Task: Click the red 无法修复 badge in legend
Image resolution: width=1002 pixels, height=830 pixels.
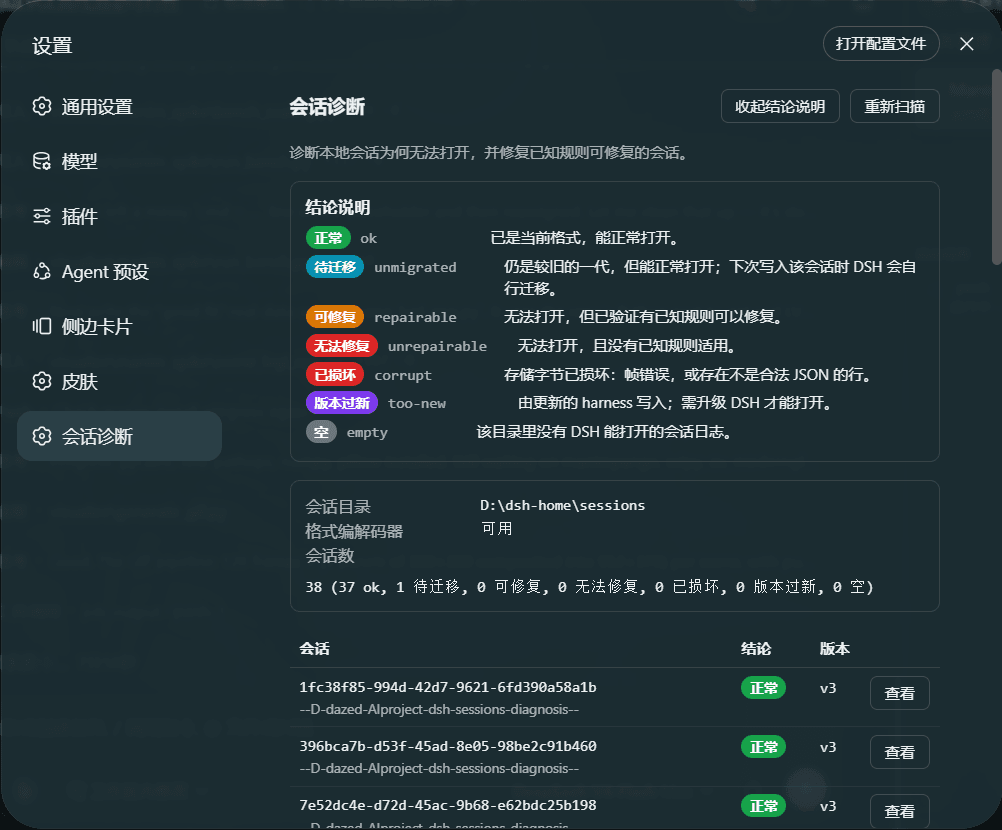Action: (x=341, y=346)
